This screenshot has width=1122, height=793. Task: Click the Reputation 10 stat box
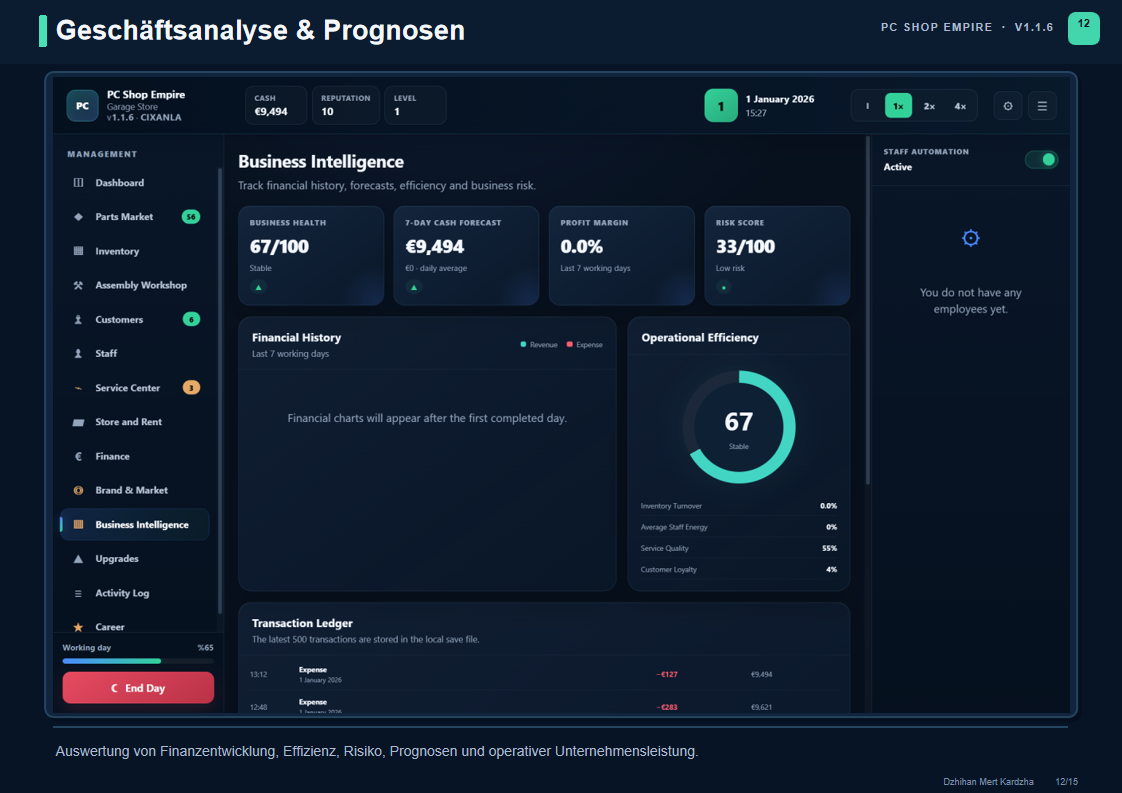[346, 105]
